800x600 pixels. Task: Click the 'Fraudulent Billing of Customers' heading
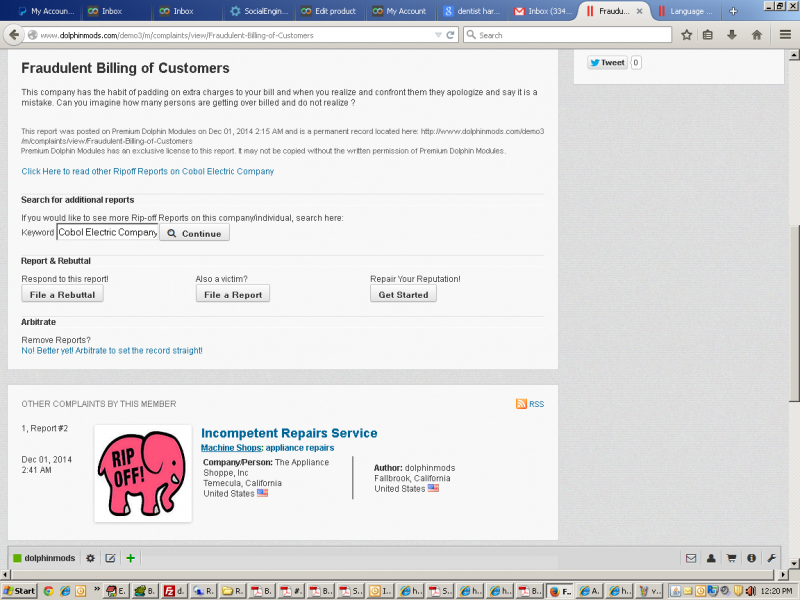[126, 68]
